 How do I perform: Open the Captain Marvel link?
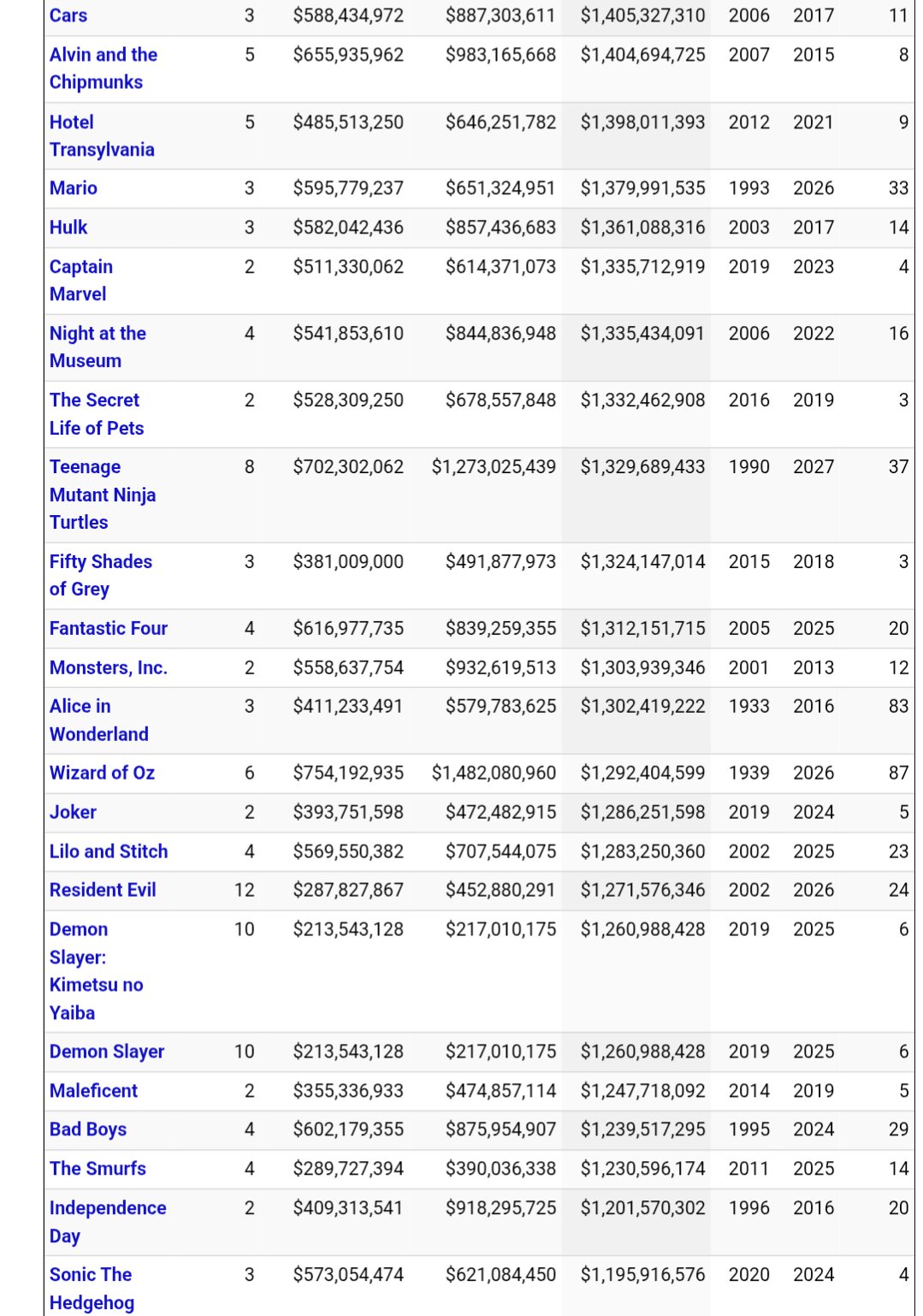click(81, 267)
